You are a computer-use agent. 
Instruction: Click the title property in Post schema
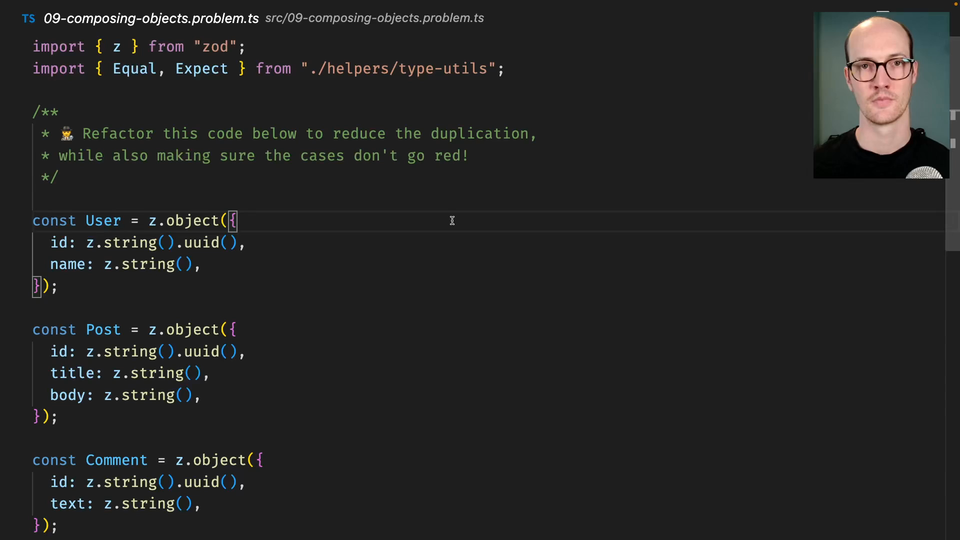[x=72, y=373]
